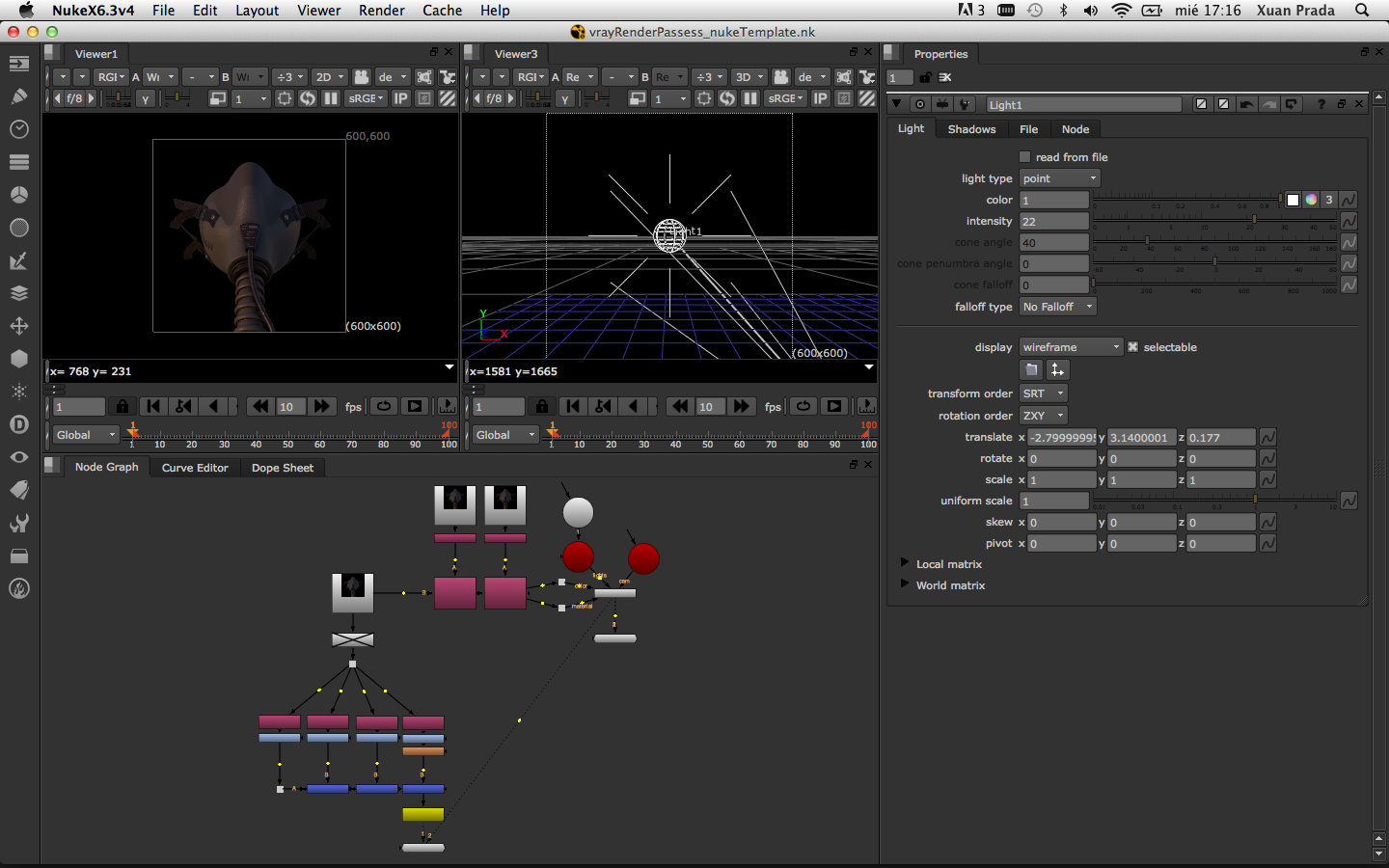Viewport: 1389px width, 868px height.
Task: Open the Deep nodes menu D icon
Action: 18,424
